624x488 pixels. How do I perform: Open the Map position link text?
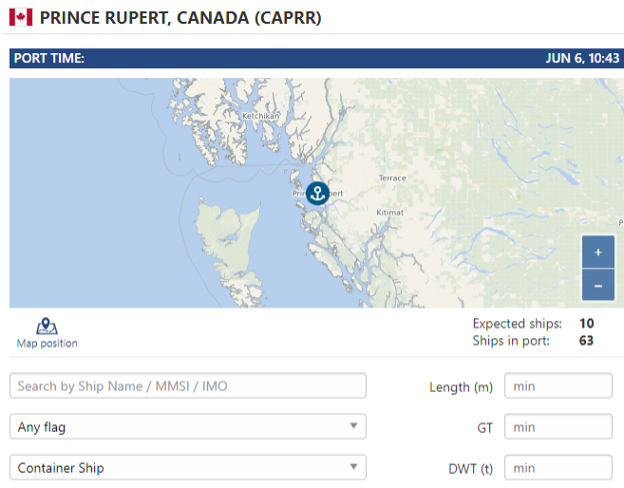(x=47, y=343)
